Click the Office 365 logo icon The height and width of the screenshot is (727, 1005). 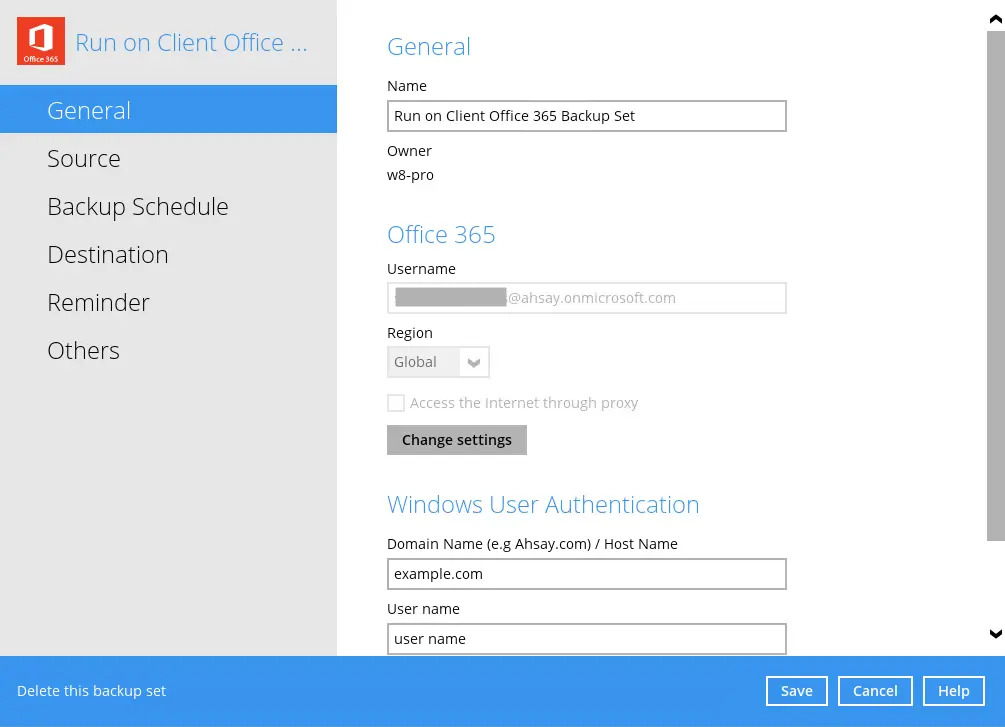40,41
